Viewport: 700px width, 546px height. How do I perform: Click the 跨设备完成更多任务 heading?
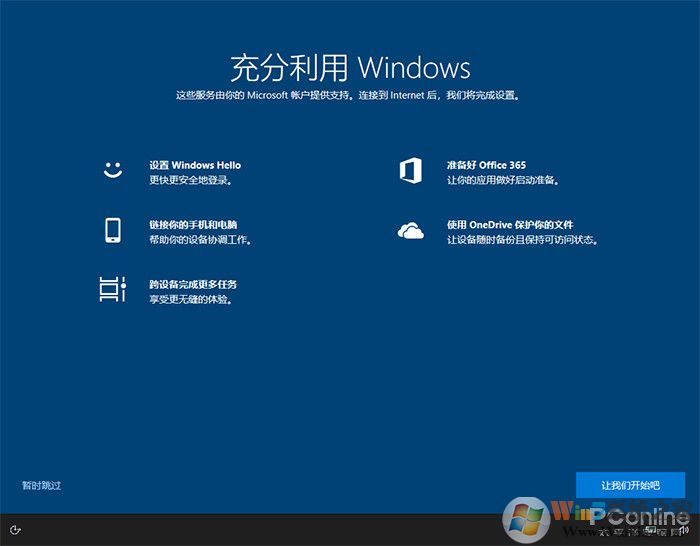pos(193,284)
